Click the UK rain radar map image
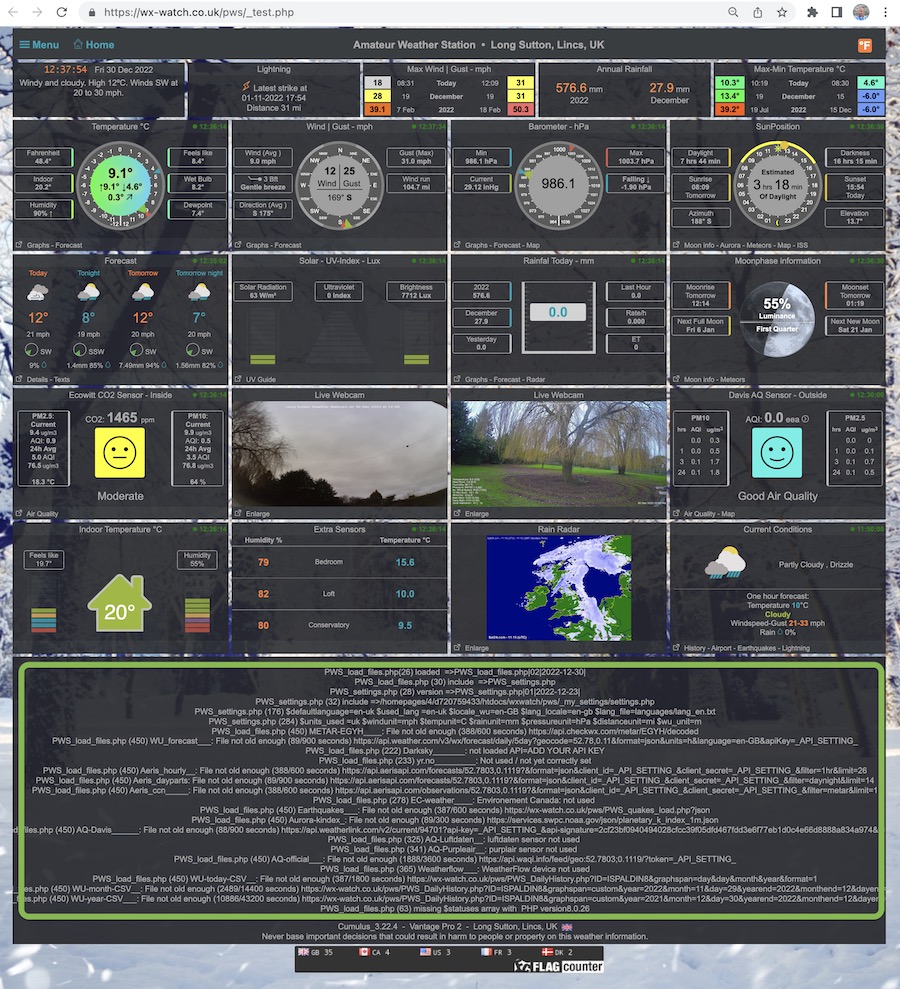This screenshot has width=900, height=989. 558,588
